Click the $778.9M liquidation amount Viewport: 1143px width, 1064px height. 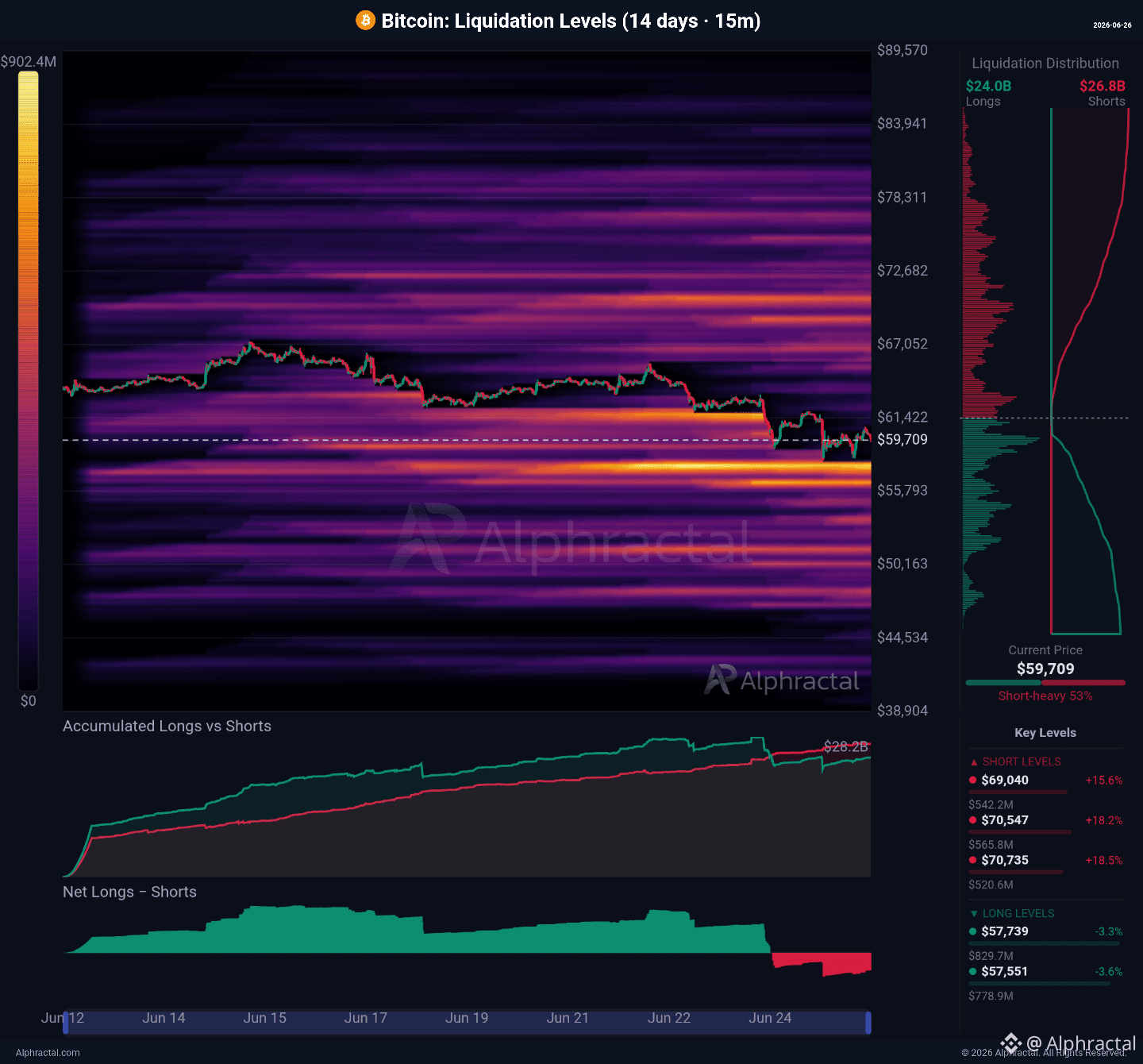point(991,996)
